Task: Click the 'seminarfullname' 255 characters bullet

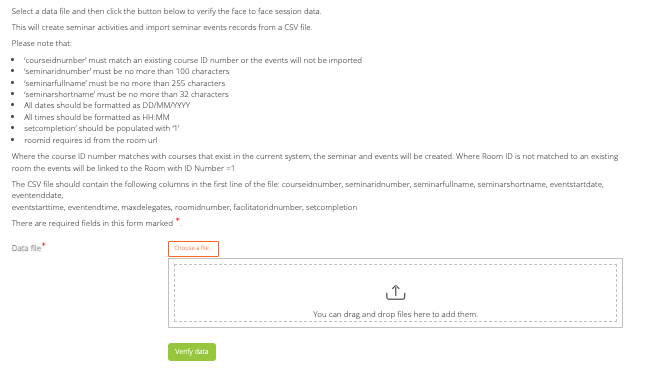Action: [x=124, y=83]
